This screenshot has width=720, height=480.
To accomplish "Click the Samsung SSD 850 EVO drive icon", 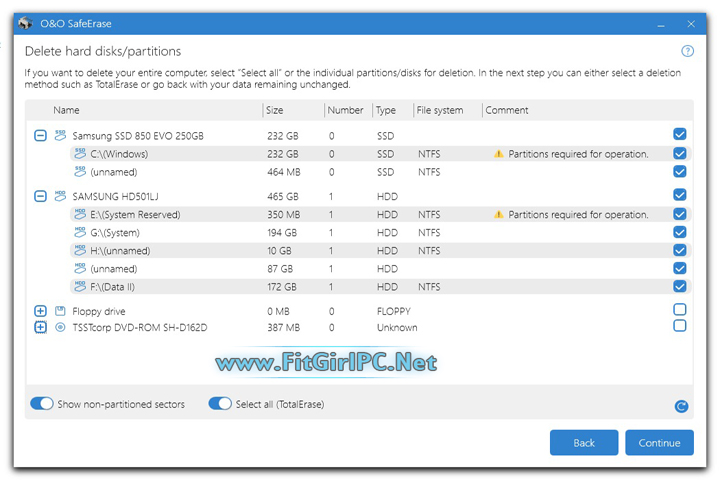I will [60, 135].
